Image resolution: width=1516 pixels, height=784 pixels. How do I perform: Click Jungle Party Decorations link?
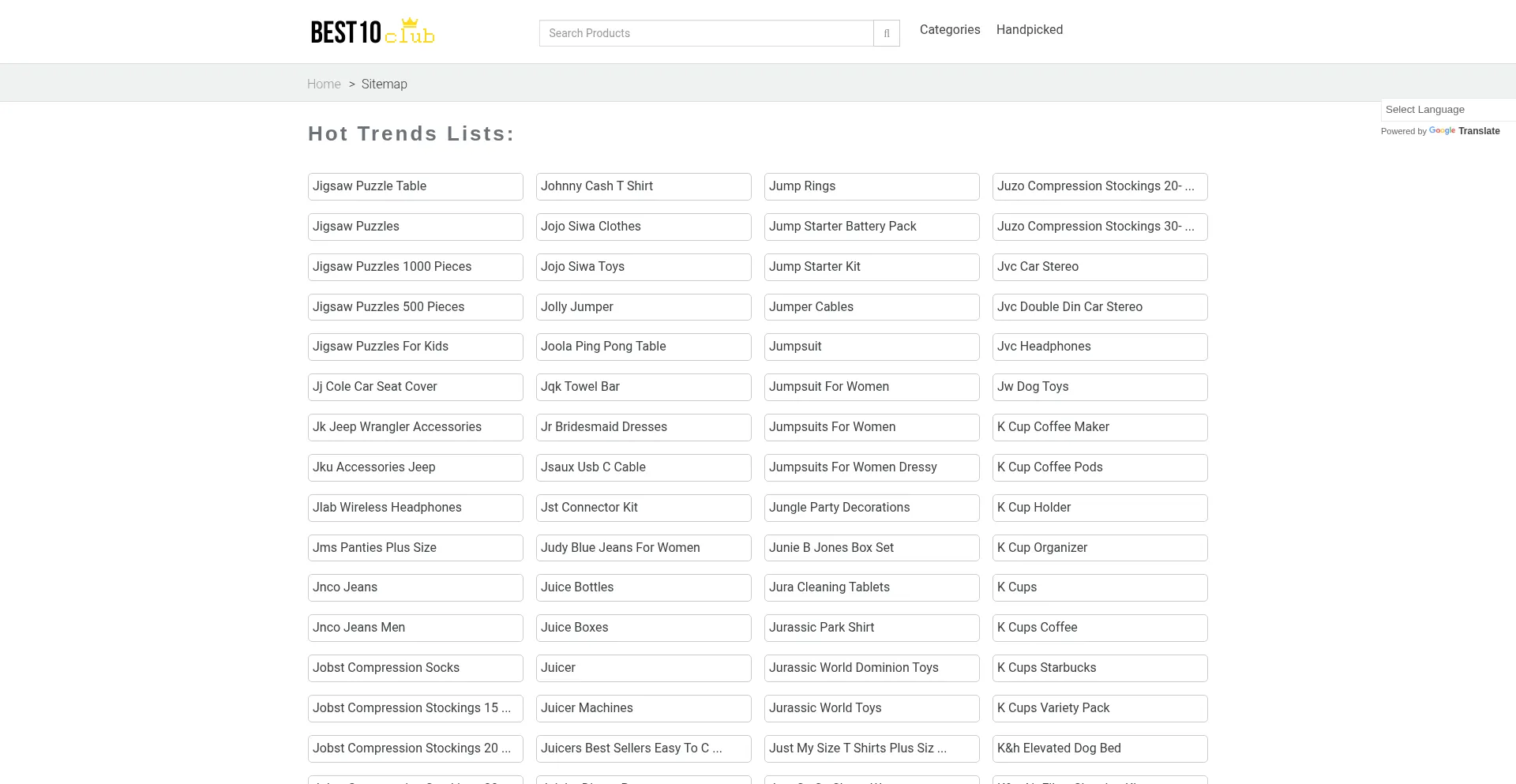(871, 508)
